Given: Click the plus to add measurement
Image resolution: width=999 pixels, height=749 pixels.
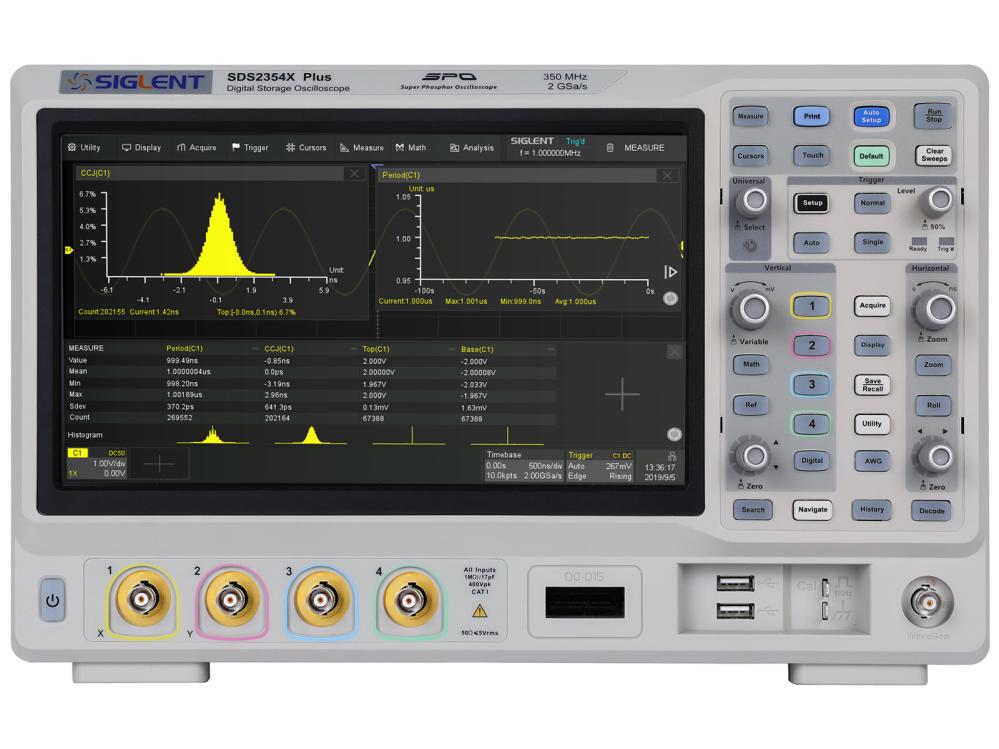Looking at the screenshot, I should (622, 394).
